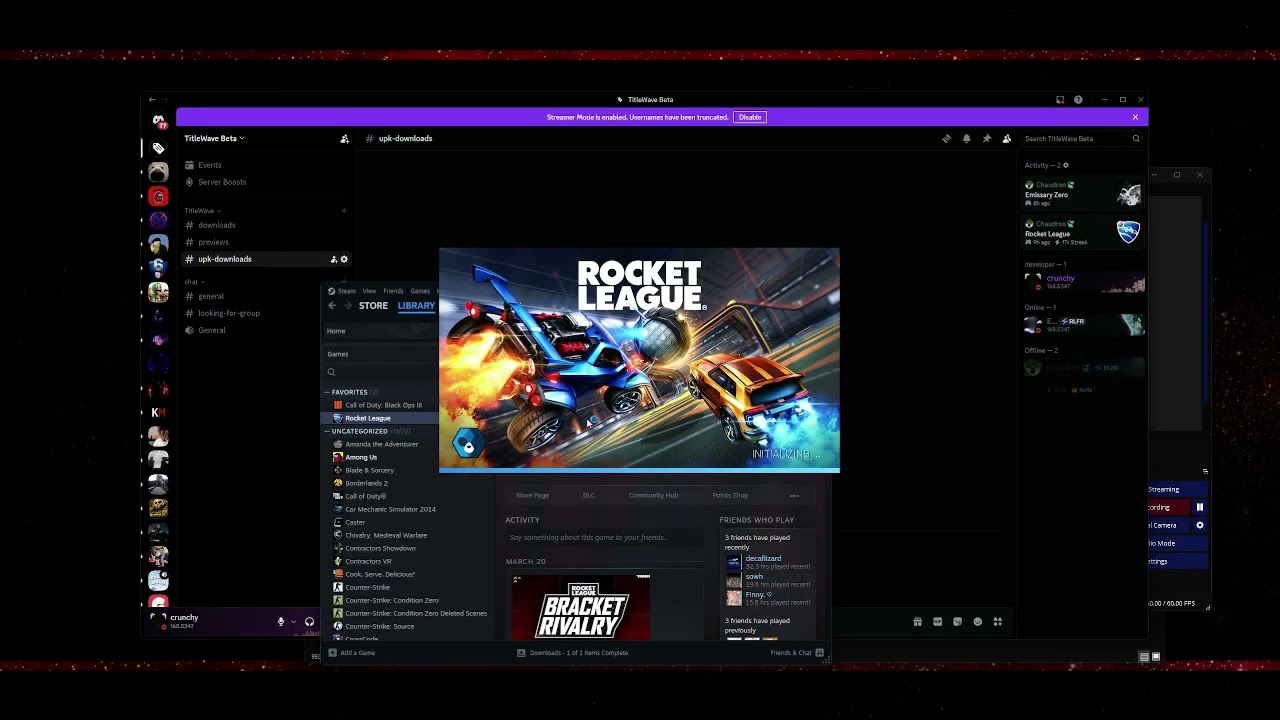Click the Steam activity comment box
1280x720 pixels.
pyautogui.click(x=603, y=538)
